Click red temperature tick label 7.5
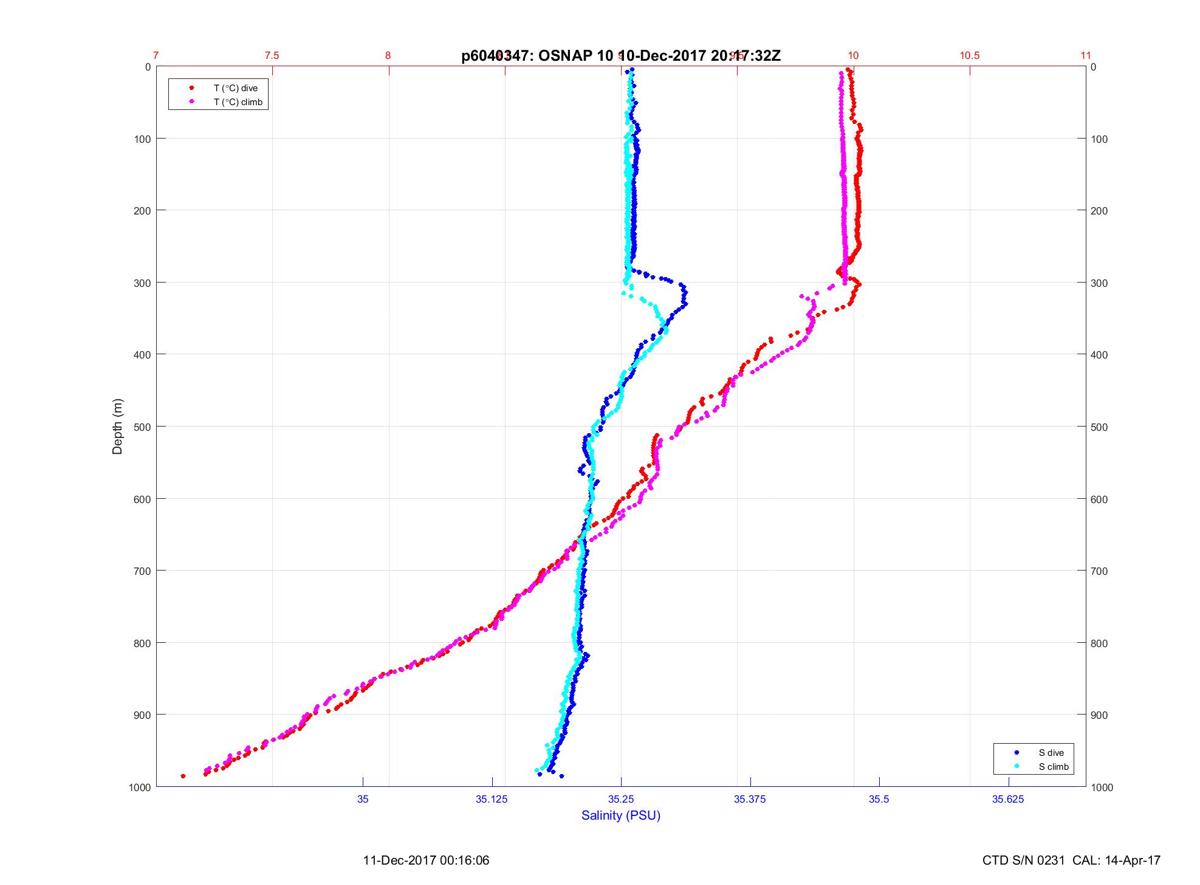 point(272,55)
